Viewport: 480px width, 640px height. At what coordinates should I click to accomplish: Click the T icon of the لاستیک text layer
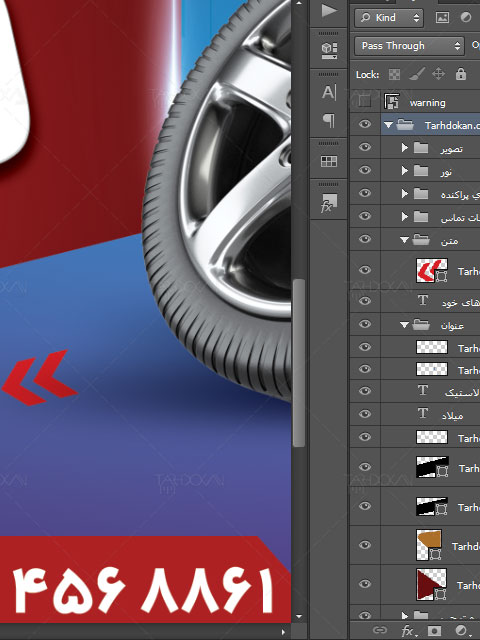[423, 391]
